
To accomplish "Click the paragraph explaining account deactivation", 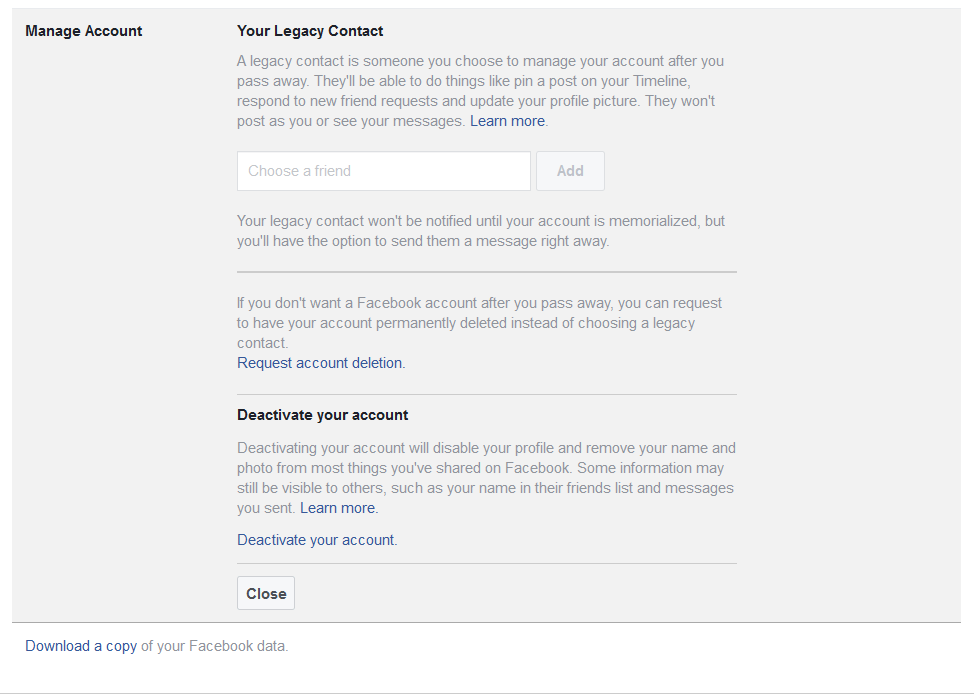I will [x=486, y=478].
